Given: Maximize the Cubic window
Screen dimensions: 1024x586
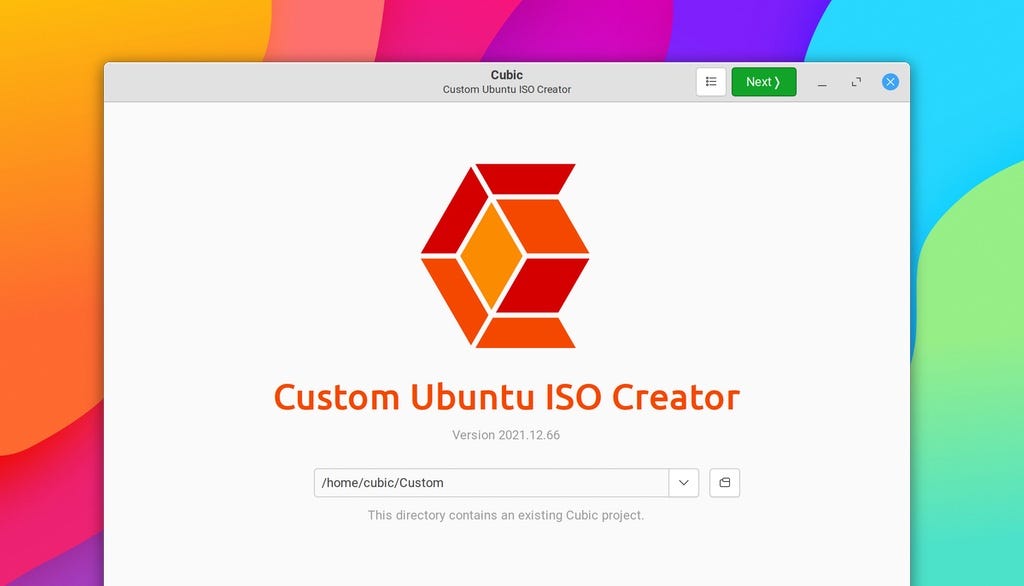Looking at the screenshot, I should [x=856, y=82].
